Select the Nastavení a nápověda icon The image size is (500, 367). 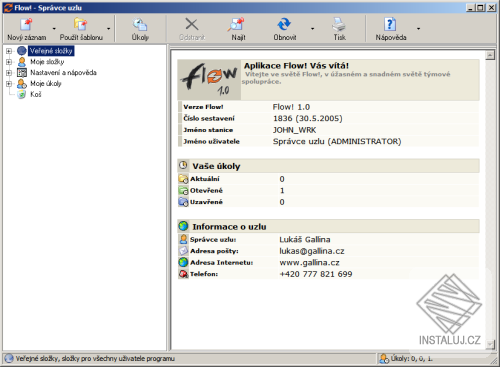pyautogui.click(x=22, y=73)
